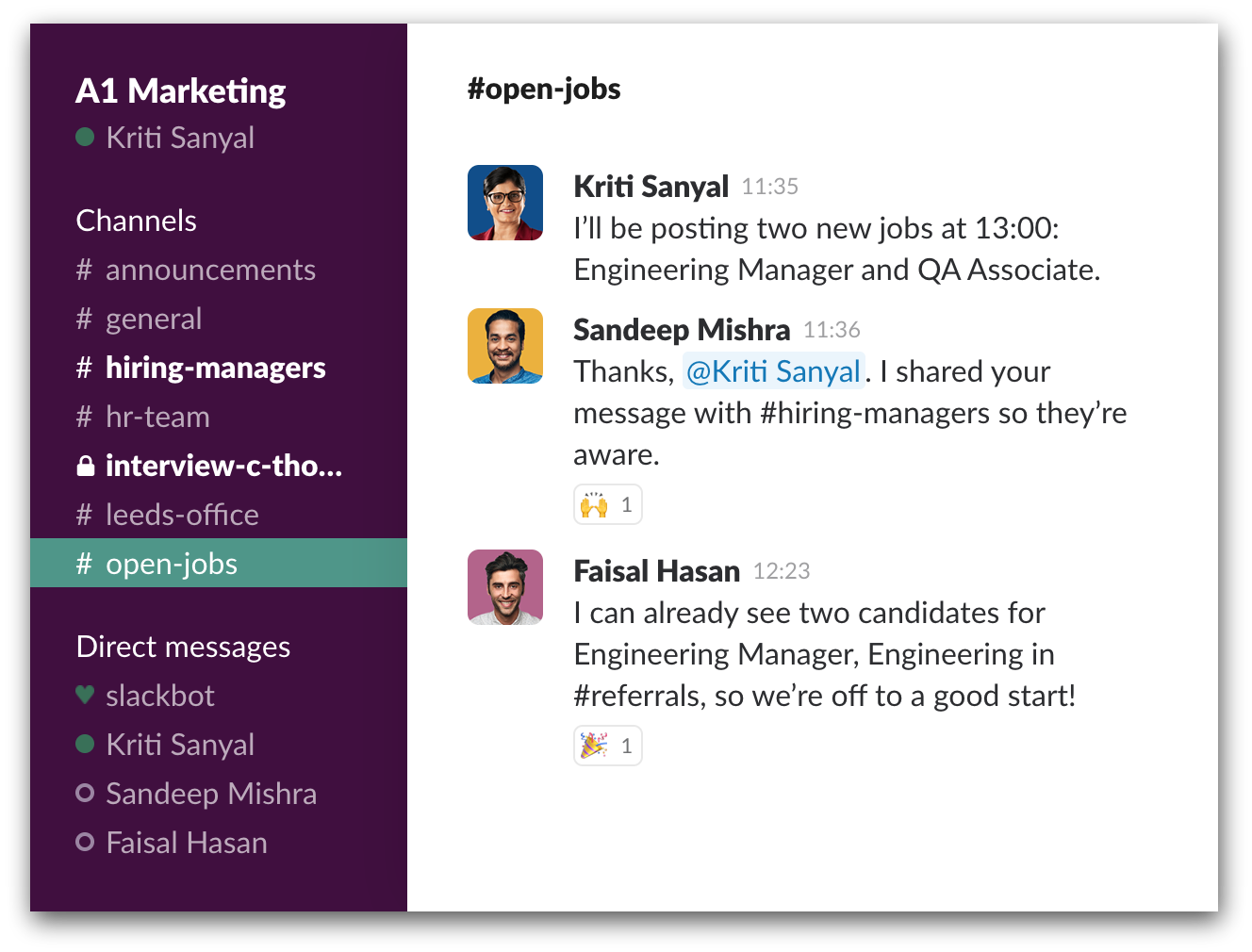Click the party popper emoji reaction
1252x952 pixels.
click(x=607, y=746)
